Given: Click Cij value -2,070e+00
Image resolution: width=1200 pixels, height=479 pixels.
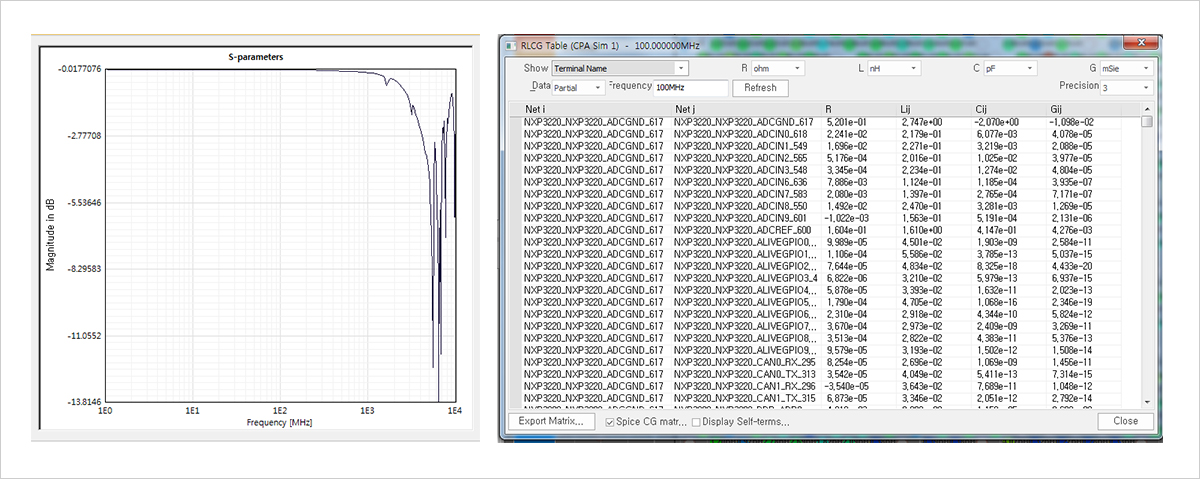Looking at the screenshot, I should point(997,121).
